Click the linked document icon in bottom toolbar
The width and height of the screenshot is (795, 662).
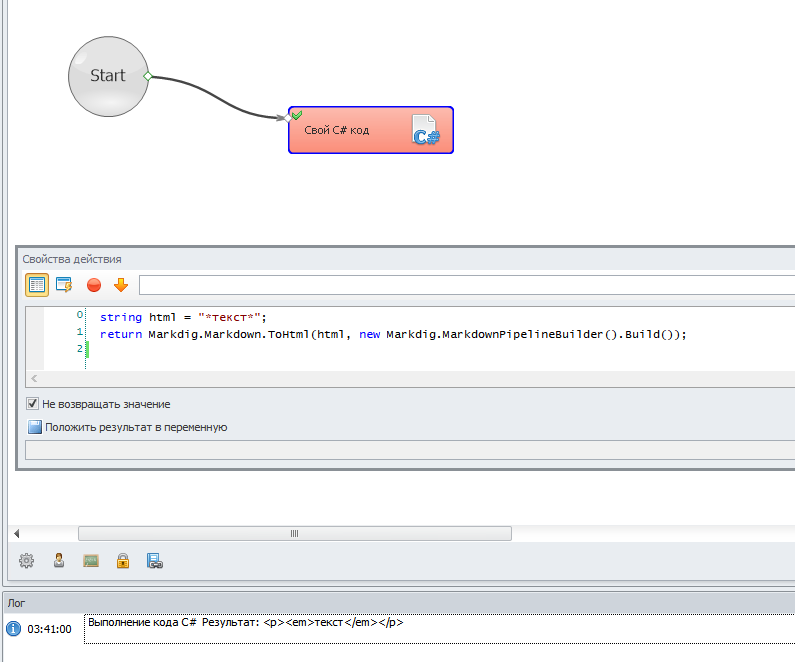coord(155,560)
